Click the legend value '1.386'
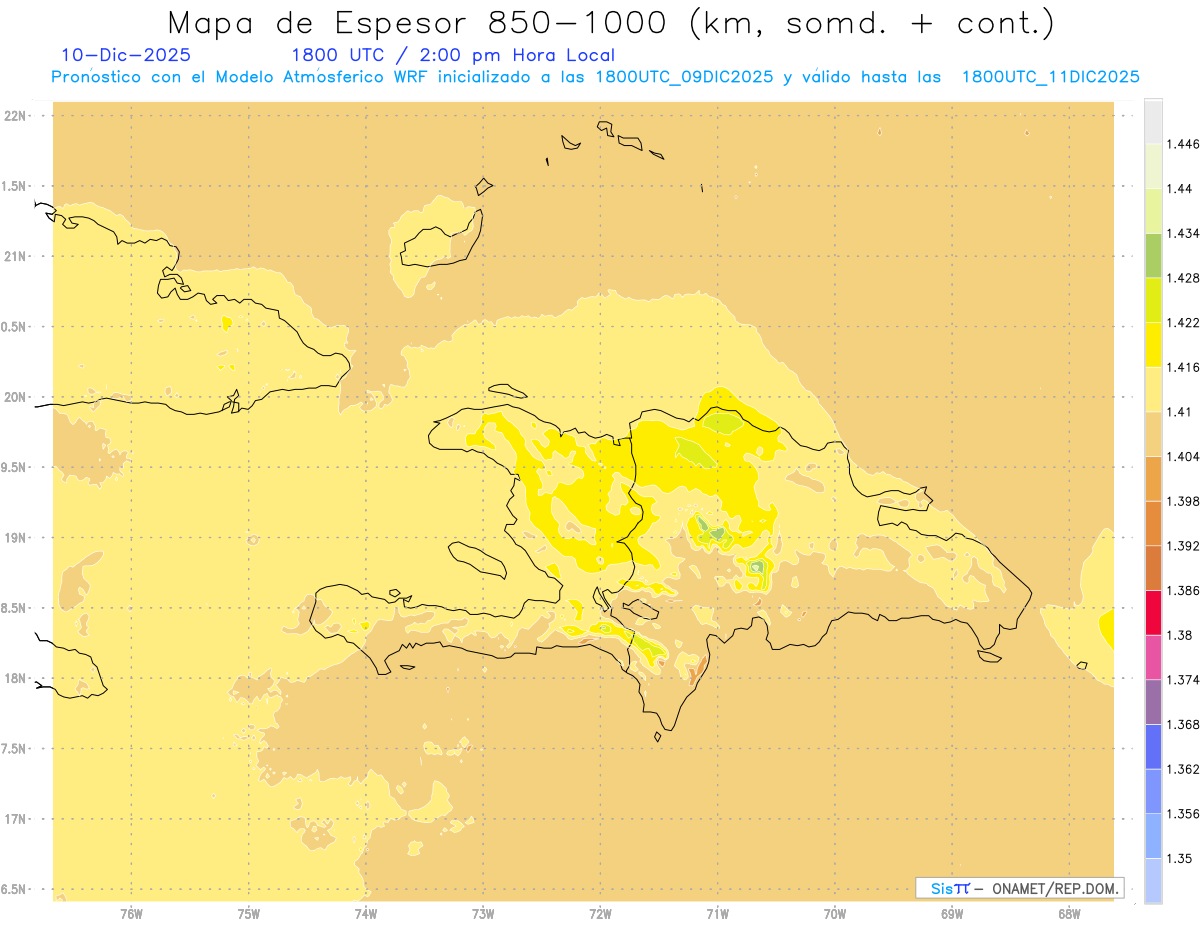The height and width of the screenshot is (927, 1200). pyautogui.click(x=1184, y=591)
